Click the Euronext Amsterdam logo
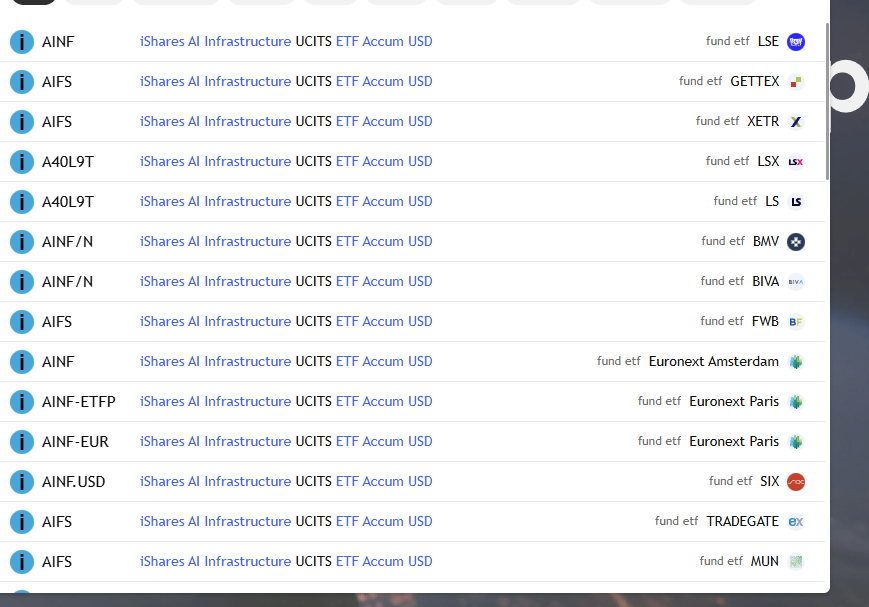The height and width of the screenshot is (607, 869). click(796, 362)
